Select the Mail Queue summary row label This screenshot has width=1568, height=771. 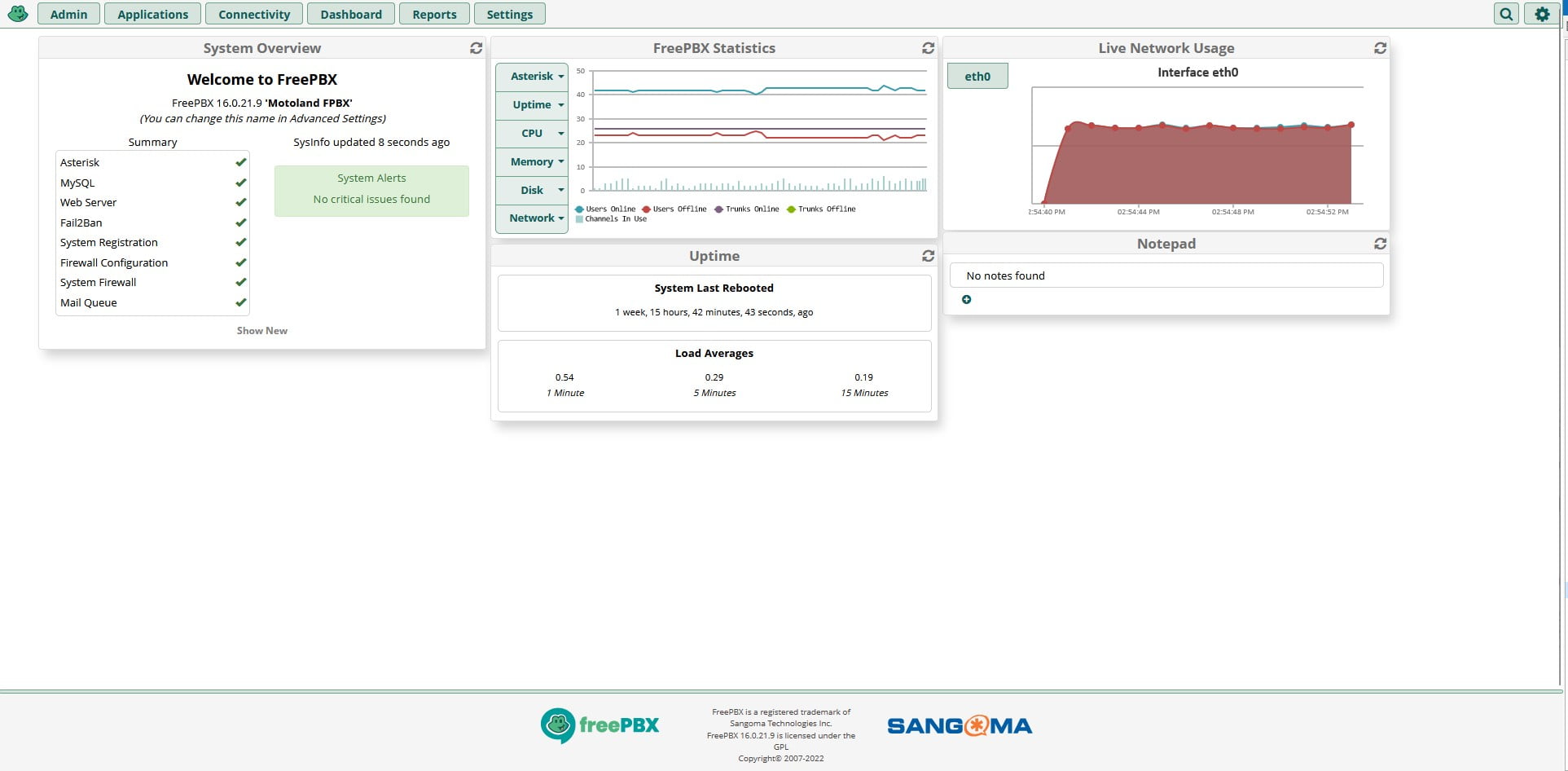tap(89, 302)
